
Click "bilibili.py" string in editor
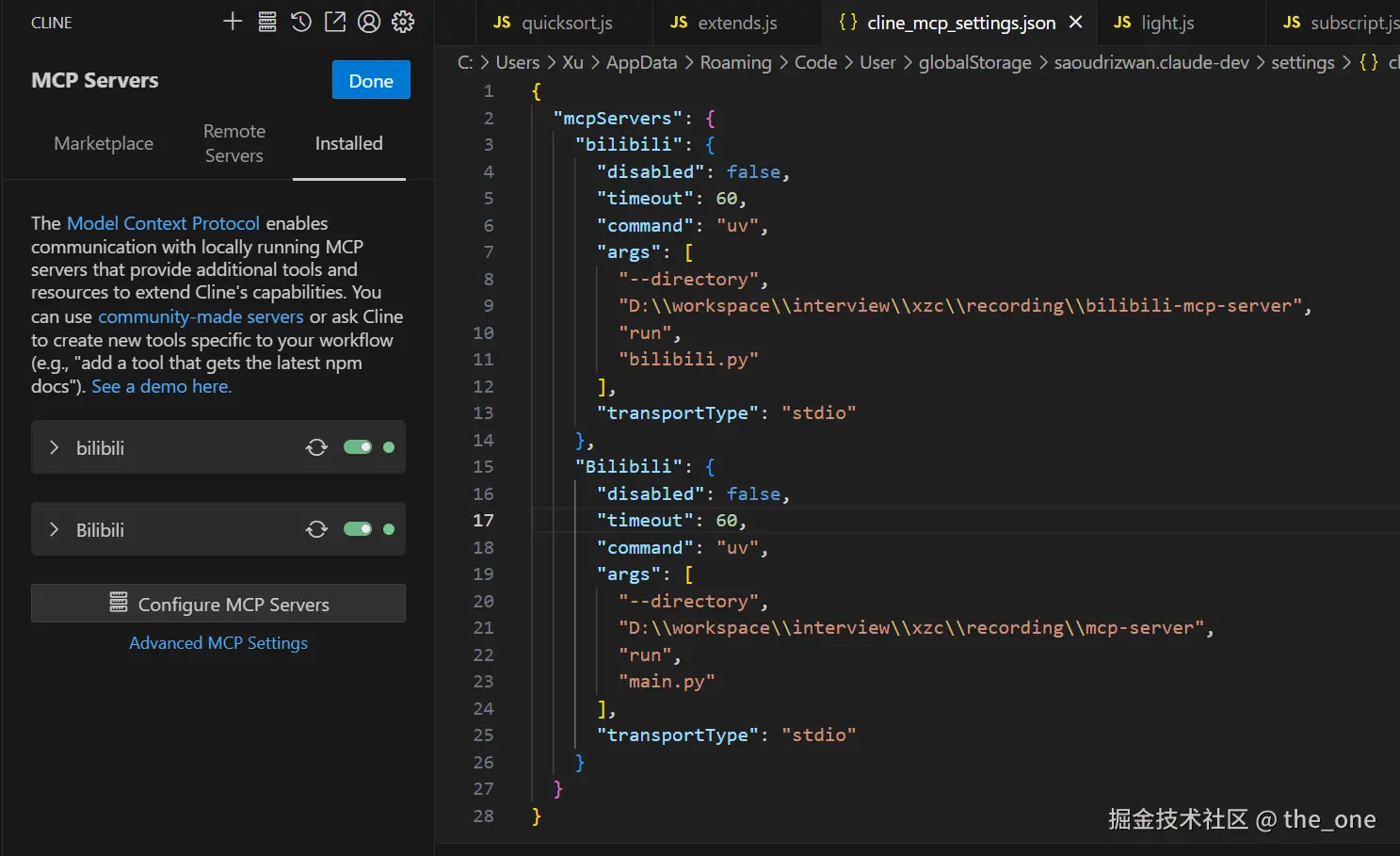pos(688,359)
